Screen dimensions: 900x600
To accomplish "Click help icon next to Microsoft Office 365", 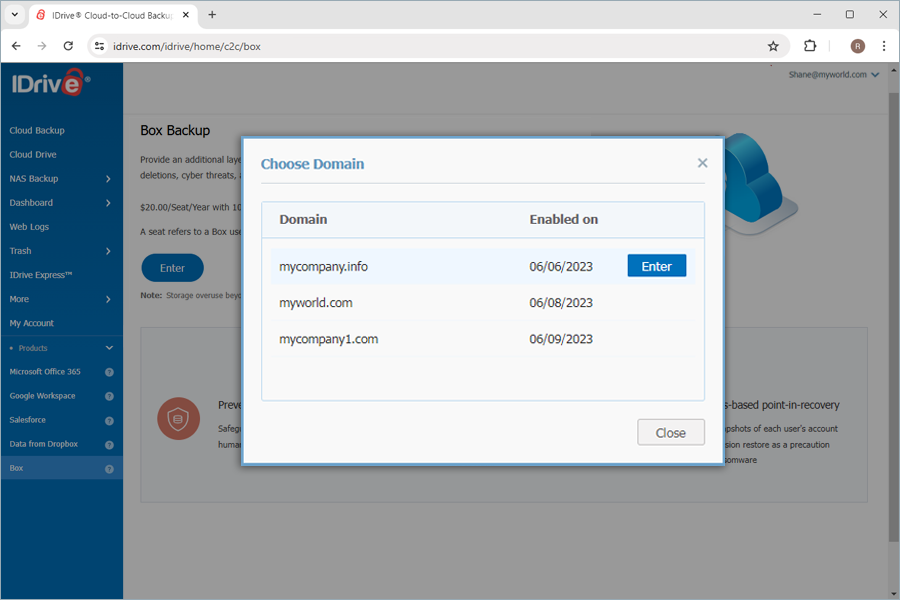I will [x=109, y=372].
